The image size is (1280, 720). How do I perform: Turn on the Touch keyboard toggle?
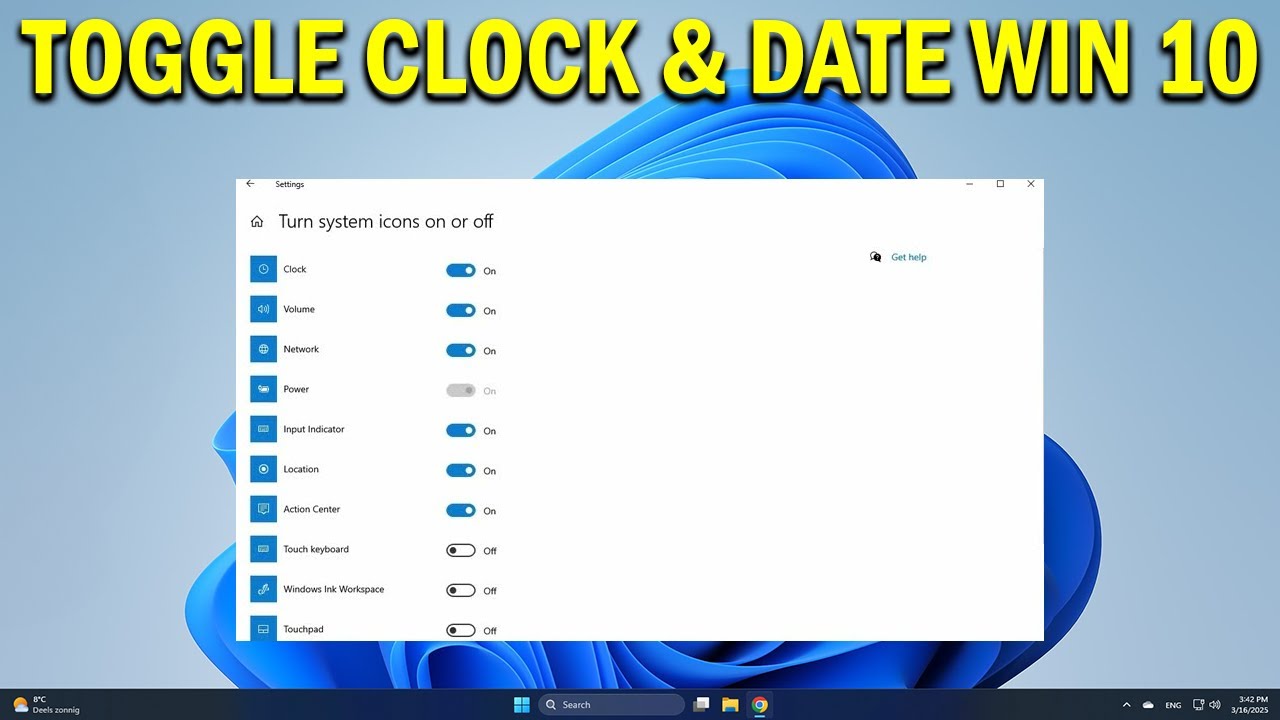pos(461,550)
